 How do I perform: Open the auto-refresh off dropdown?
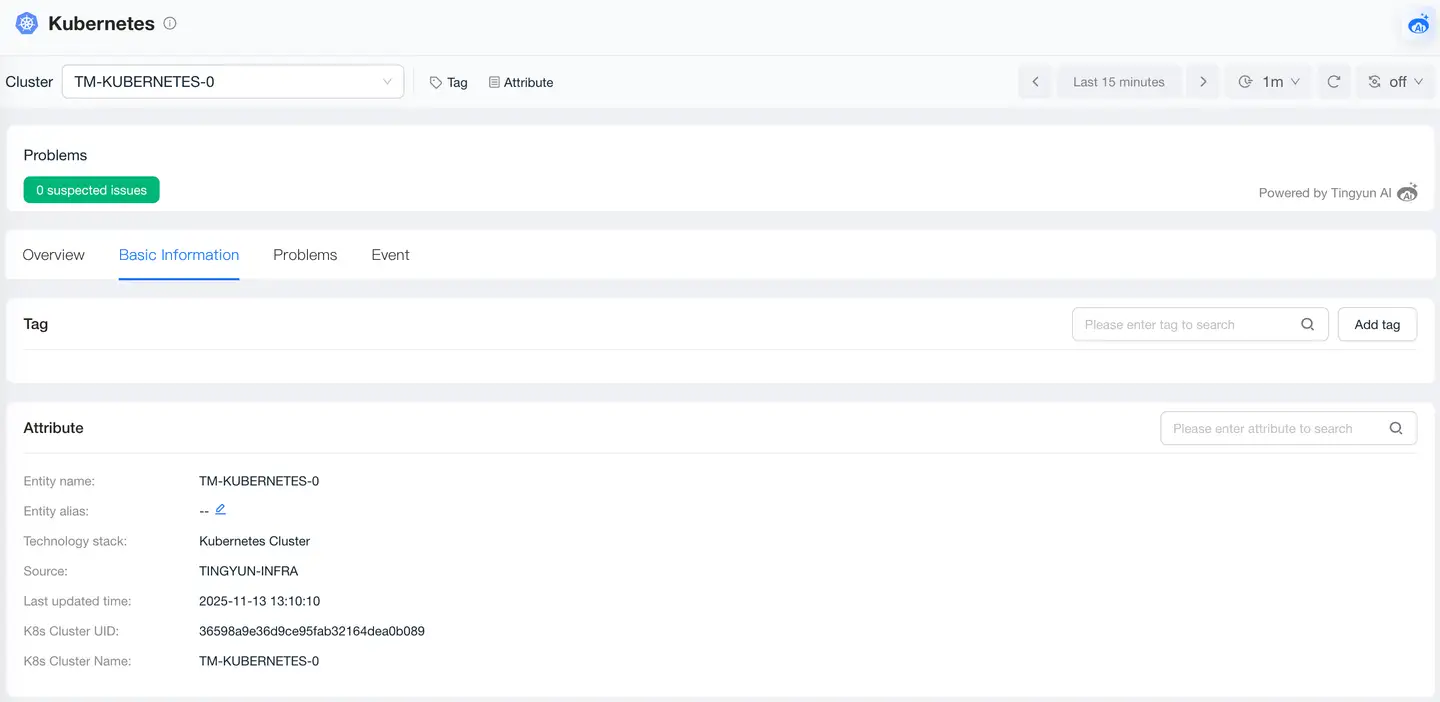(x=1395, y=82)
